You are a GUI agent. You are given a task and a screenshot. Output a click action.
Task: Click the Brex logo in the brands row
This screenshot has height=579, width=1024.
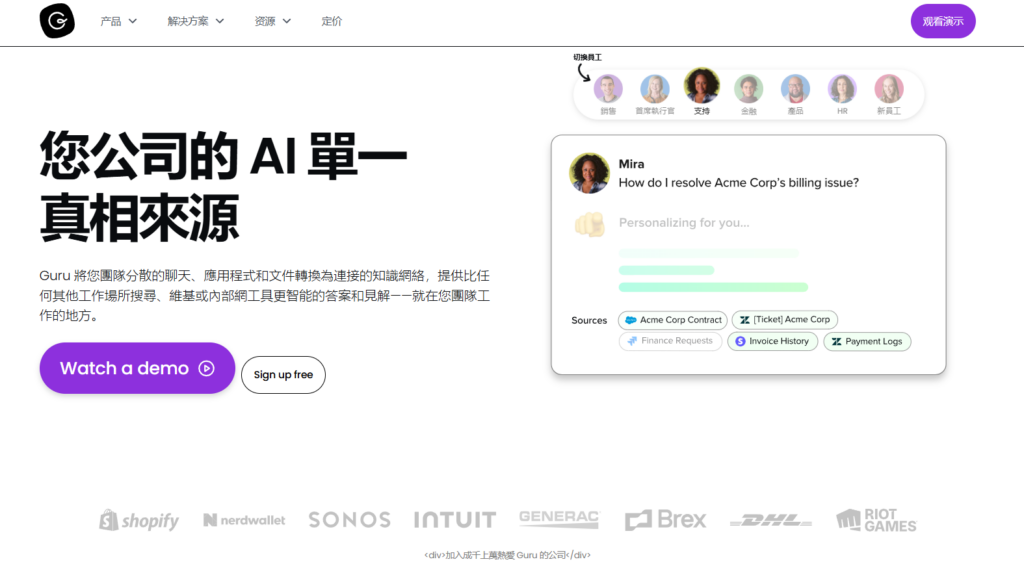[x=664, y=519]
